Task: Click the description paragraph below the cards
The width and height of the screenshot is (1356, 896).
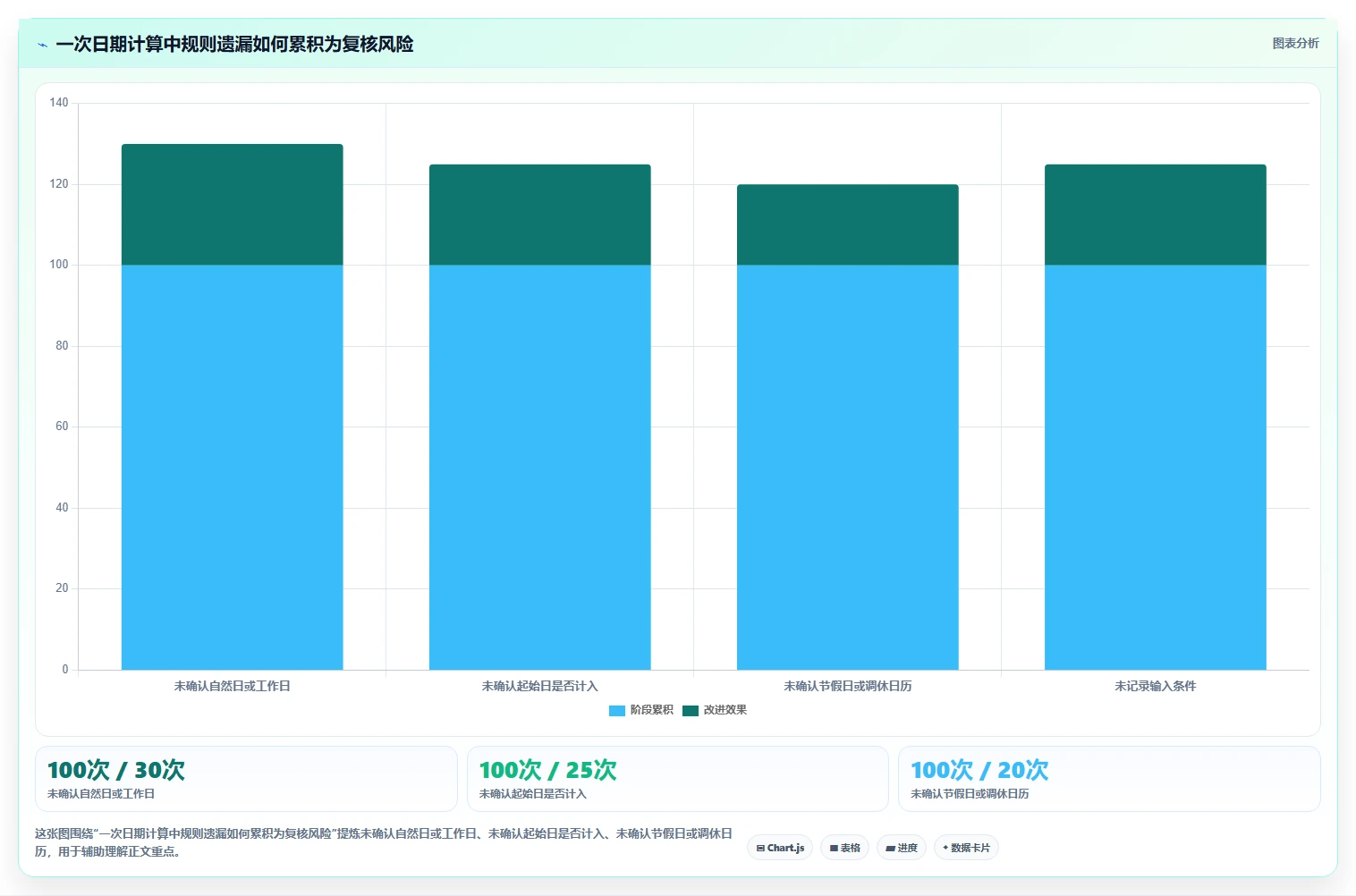Action: pyautogui.click(x=384, y=842)
